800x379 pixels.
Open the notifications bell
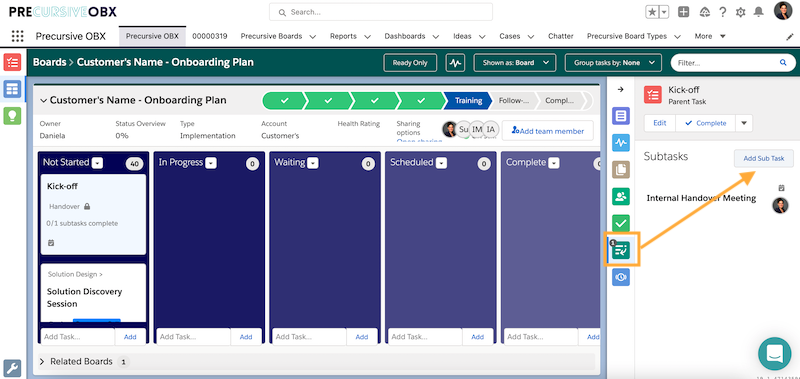759,12
